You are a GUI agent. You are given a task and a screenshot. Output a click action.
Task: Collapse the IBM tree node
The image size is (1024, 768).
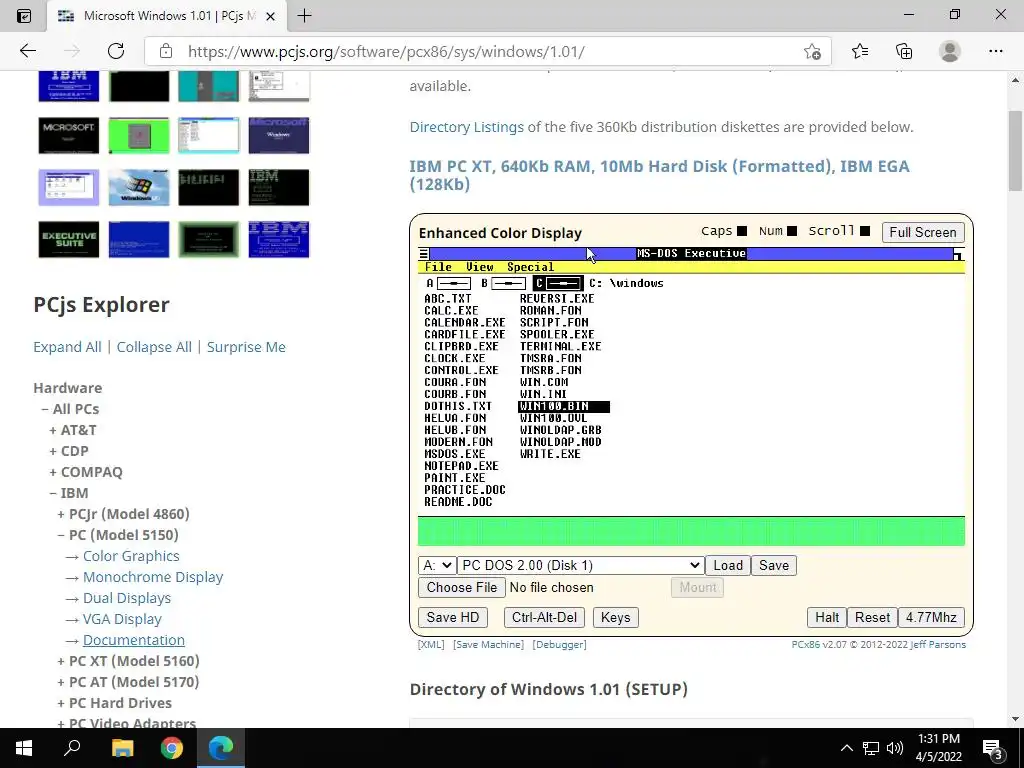coord(53,493)
